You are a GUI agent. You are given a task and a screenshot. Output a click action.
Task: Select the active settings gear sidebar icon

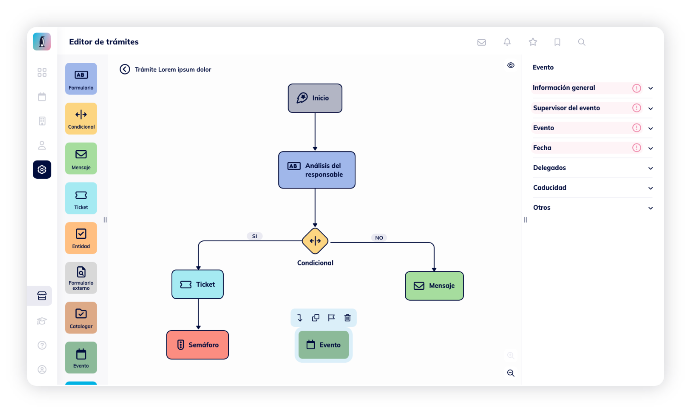tap(42, 169)
